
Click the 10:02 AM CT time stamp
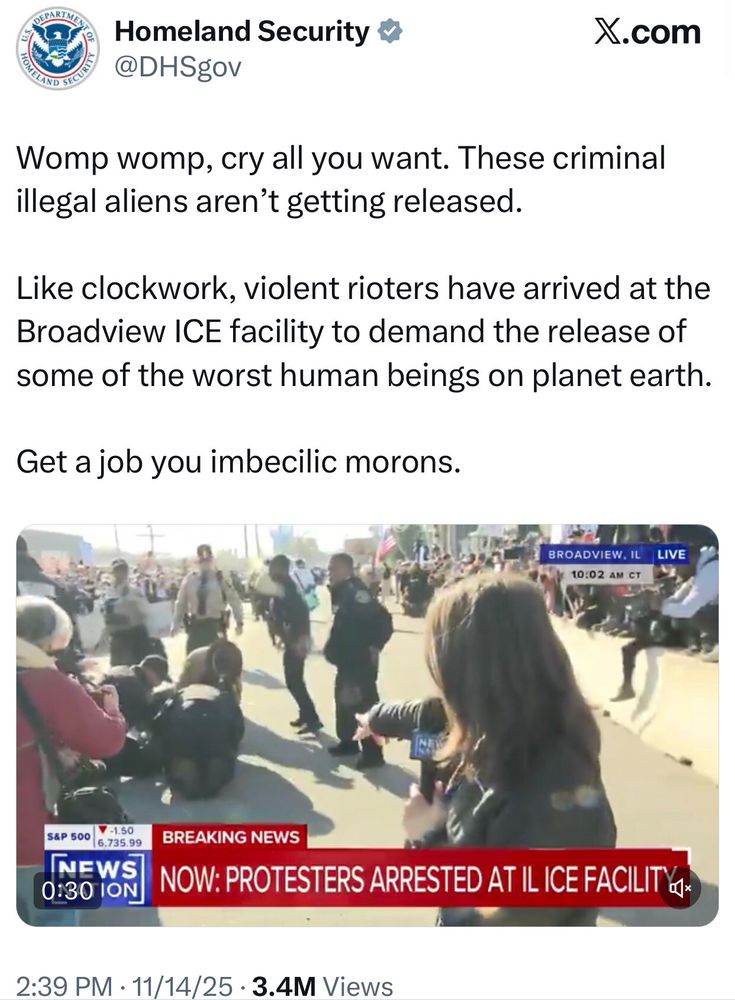(x=606, y=575)
